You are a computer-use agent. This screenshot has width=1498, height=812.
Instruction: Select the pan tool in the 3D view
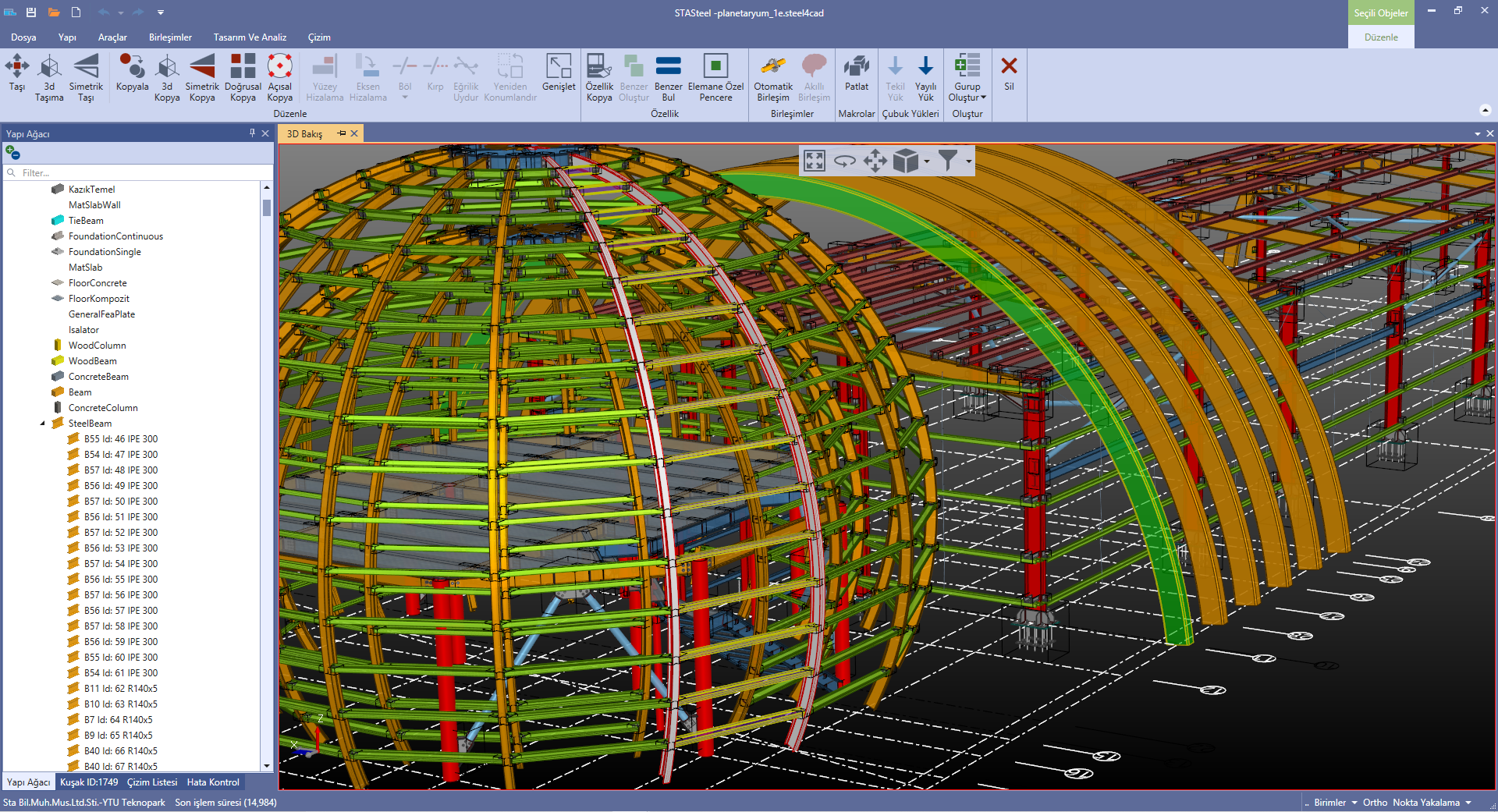[875, 161]
